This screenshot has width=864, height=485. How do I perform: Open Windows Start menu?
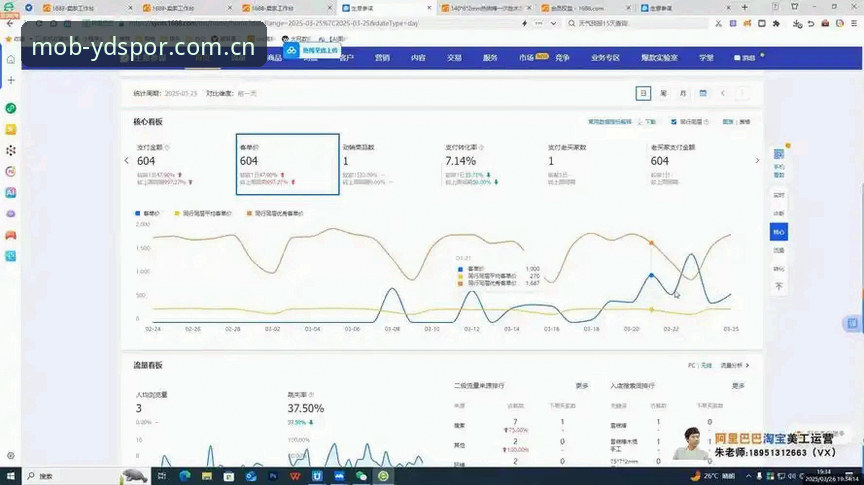10,476
